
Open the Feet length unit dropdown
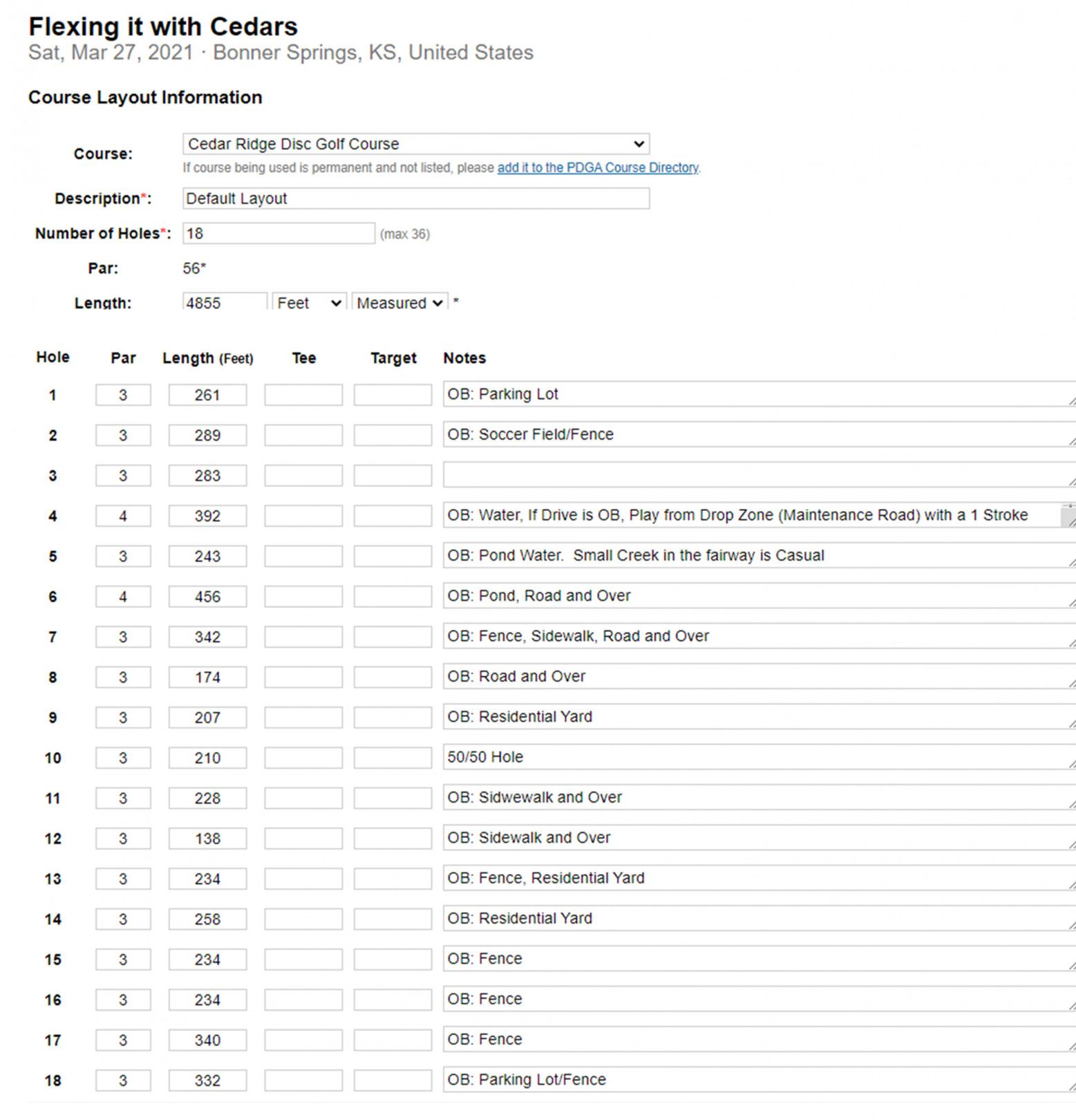pos(308,302)
